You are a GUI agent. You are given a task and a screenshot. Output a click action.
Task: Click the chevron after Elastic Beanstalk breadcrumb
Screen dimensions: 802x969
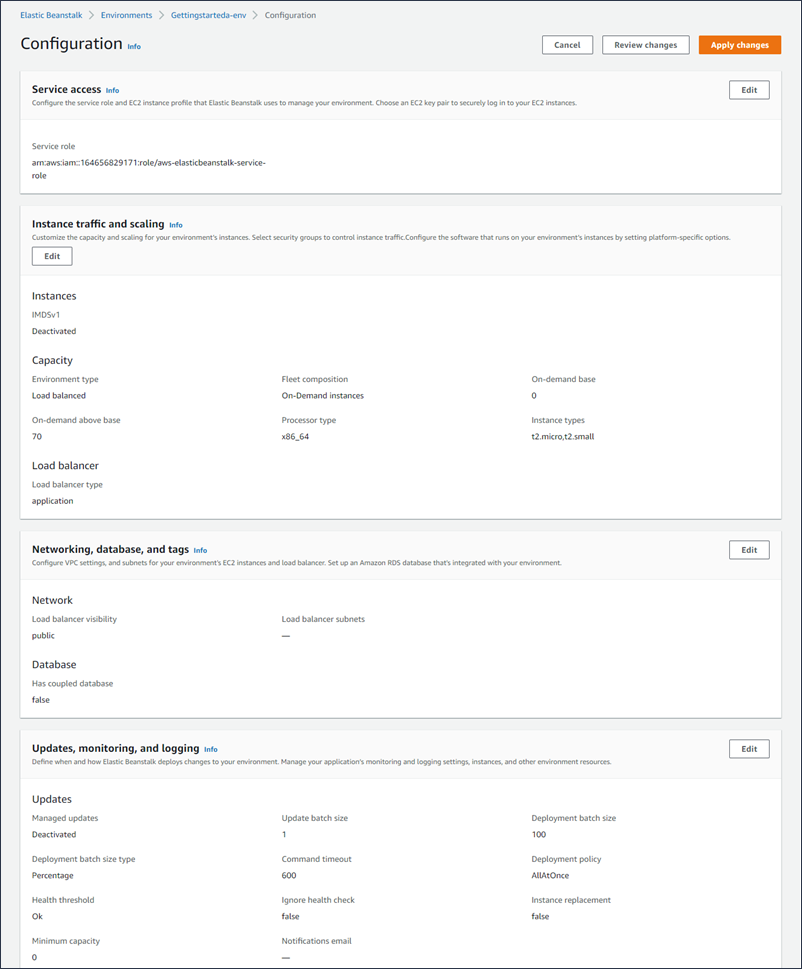(x=92, y=16)
